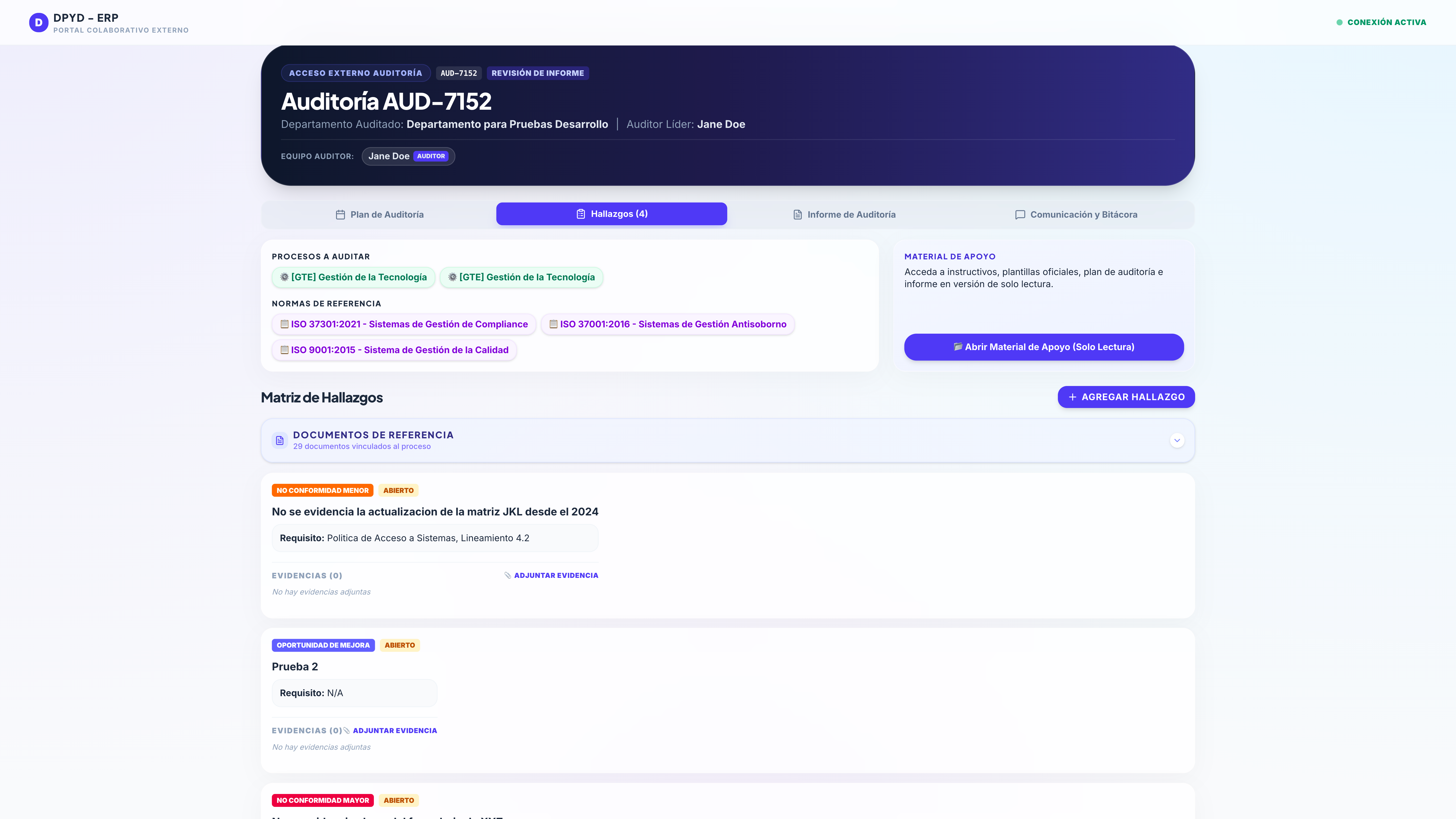The width and height of the screenshot is (1456, 819).
Task: Click 'PORTAL COLABORATIVO EXTERNO' subtitle
Action: pyautogui.click(x=121, y=31)
